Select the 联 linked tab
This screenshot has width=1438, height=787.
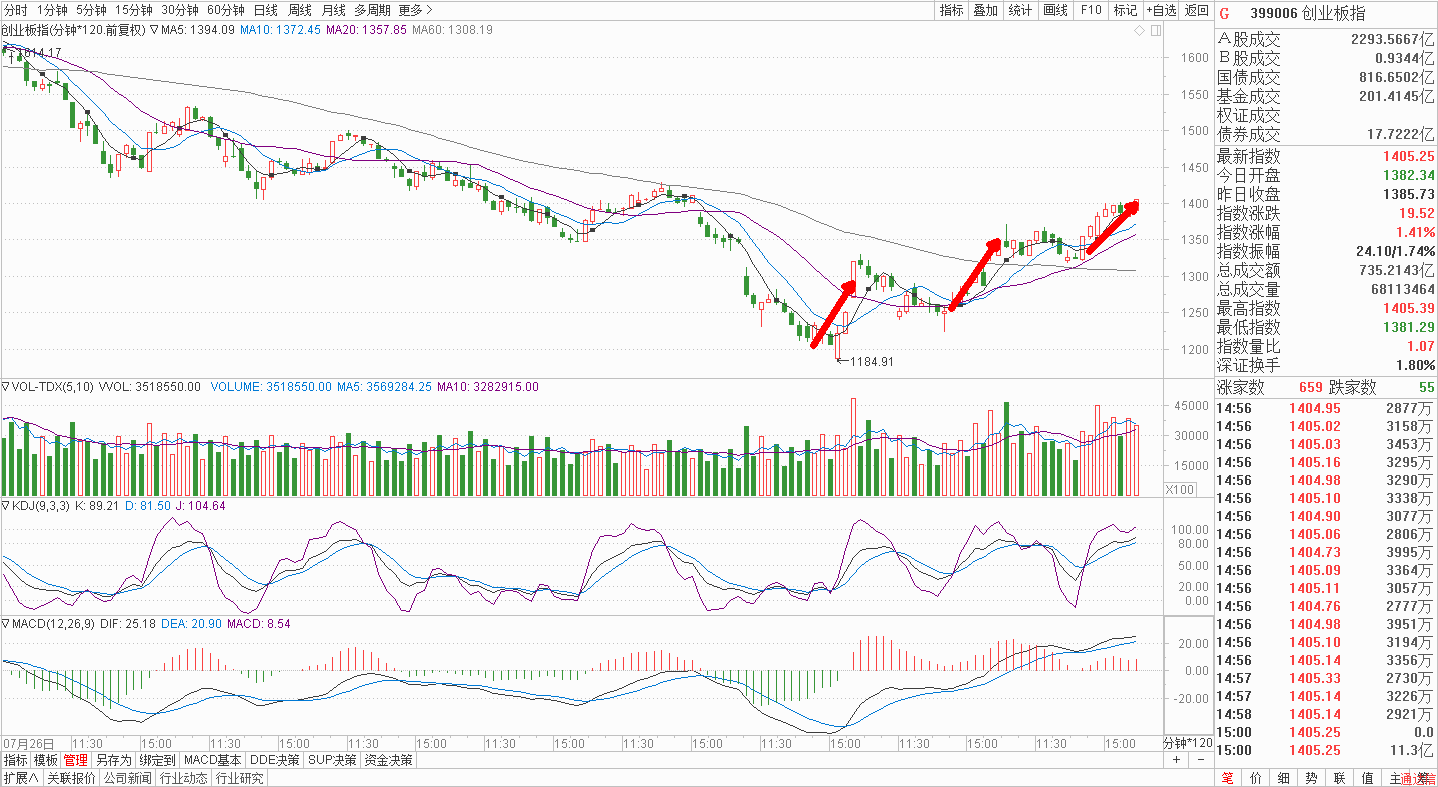point(1339,778)
